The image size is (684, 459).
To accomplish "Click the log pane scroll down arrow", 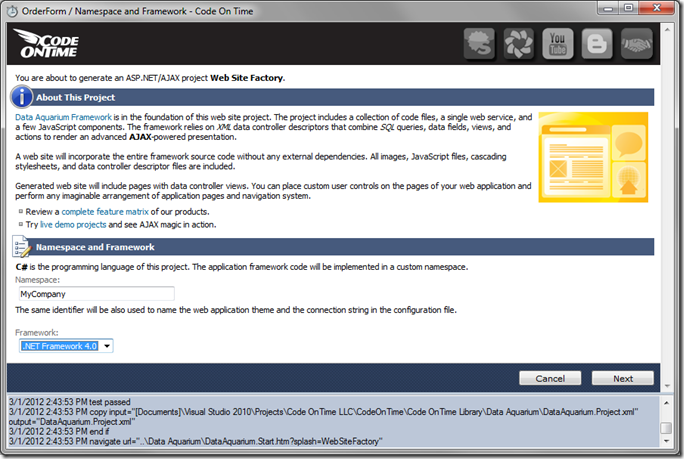I will click(x=666, y=441).
